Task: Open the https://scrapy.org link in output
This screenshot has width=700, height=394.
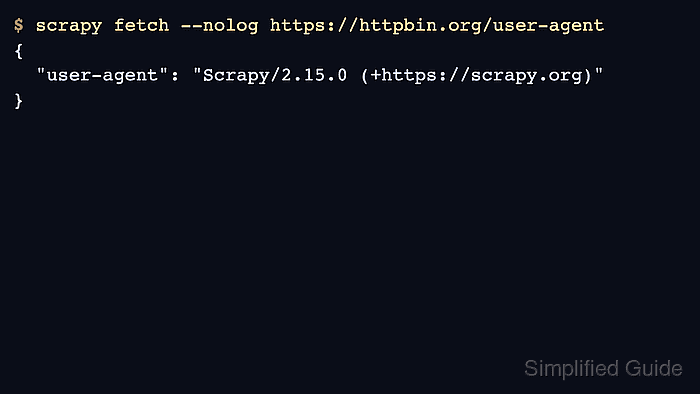Action: coord(482,75)
